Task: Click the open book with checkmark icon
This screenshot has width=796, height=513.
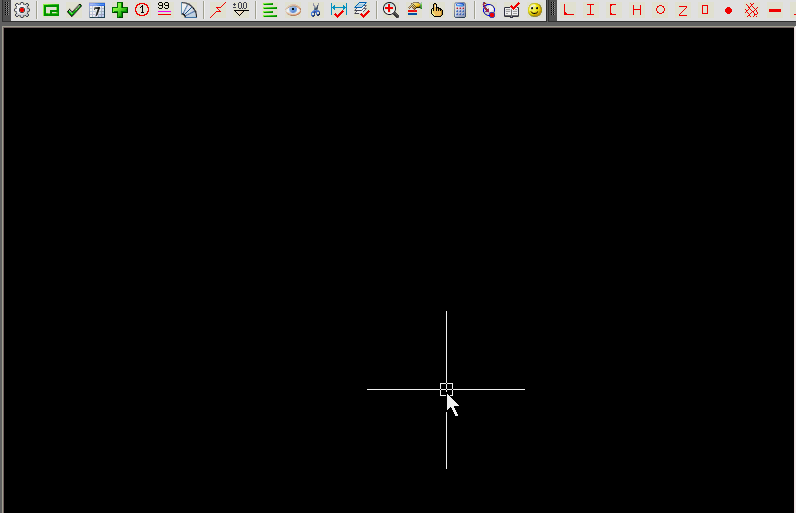Action: (x=512, y=10)
